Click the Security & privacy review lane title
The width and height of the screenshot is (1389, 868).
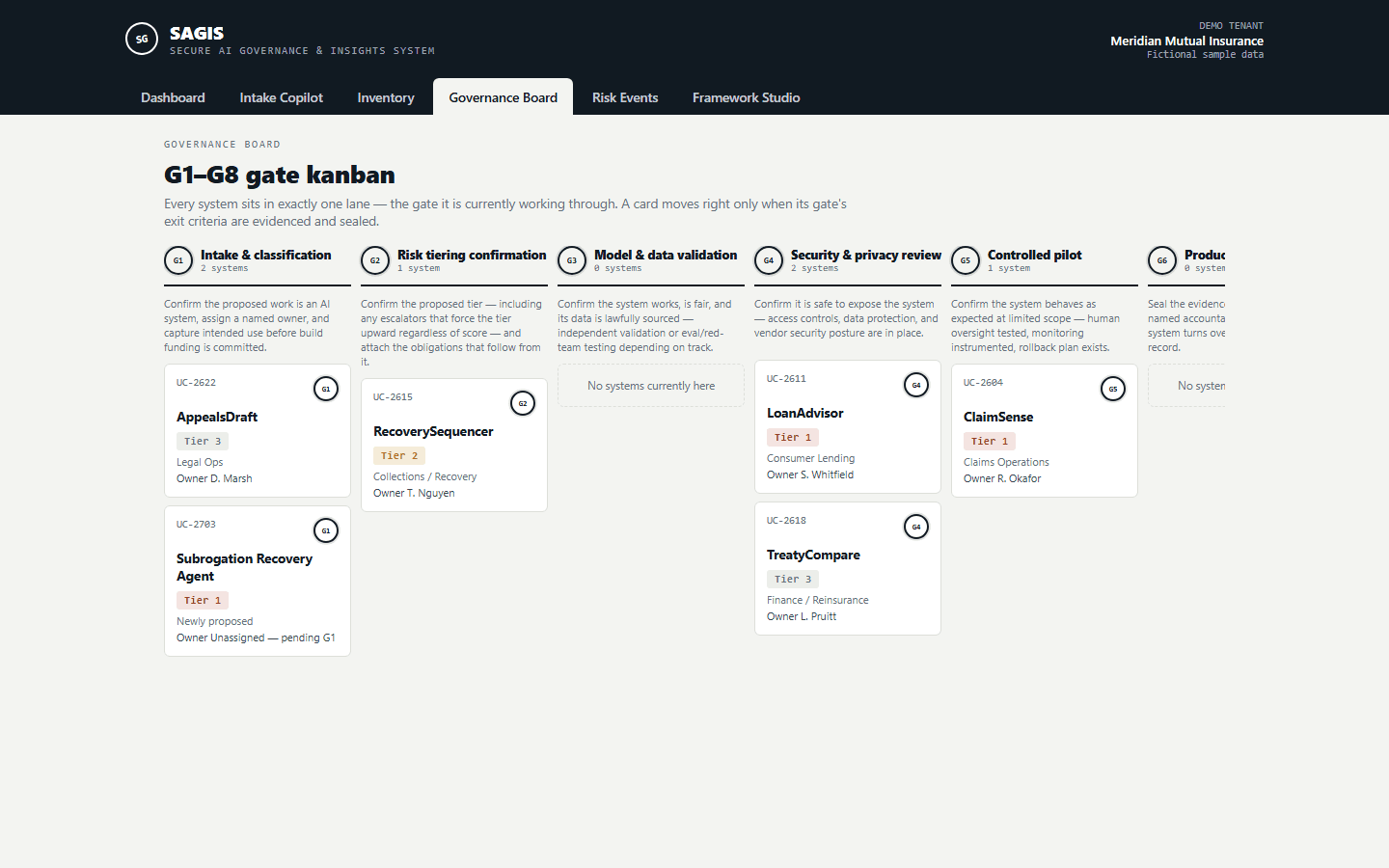pos(866,255)
